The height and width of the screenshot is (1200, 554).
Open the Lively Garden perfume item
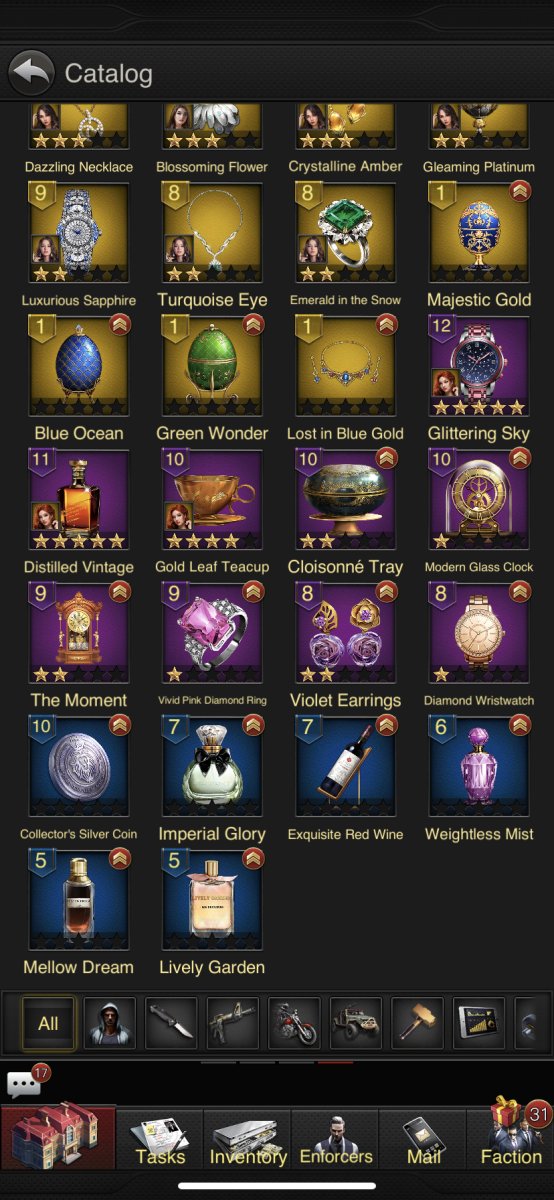click(x=212, y=899)
